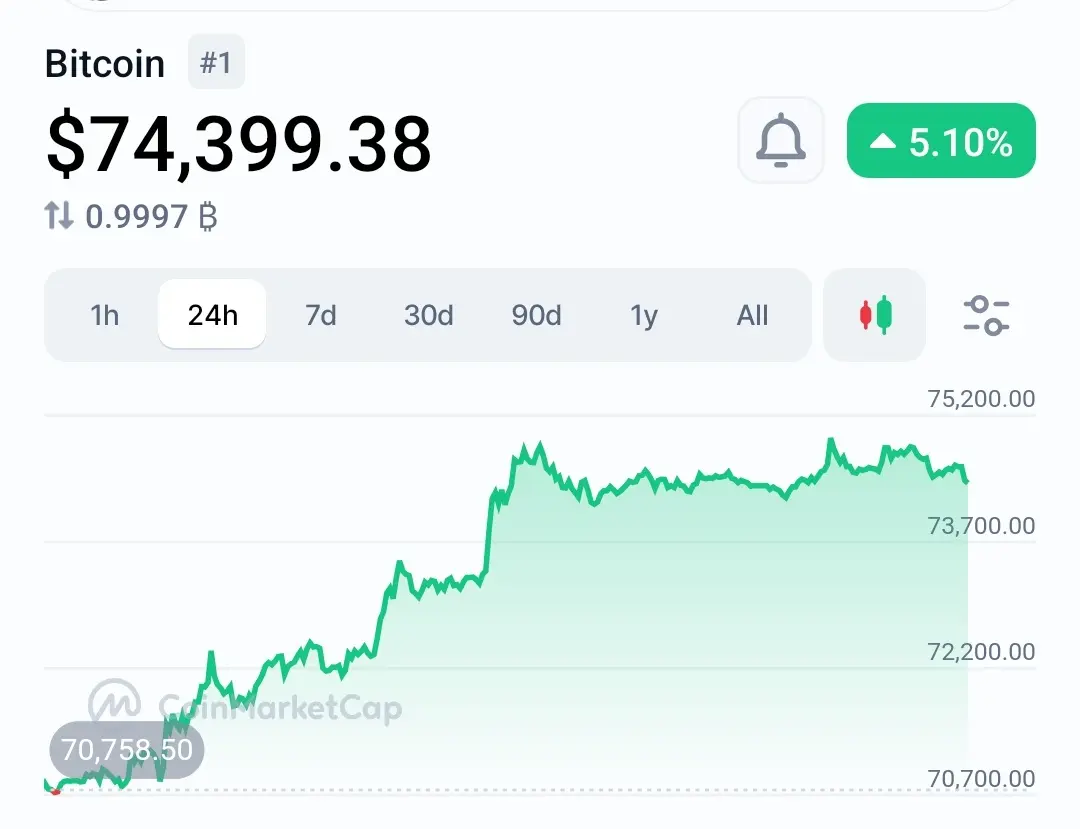The width and height of the screenshot is (1080, 829).
Task: Tap the 0.9997 BTC conversion value
Action: (x=151, y=216)
